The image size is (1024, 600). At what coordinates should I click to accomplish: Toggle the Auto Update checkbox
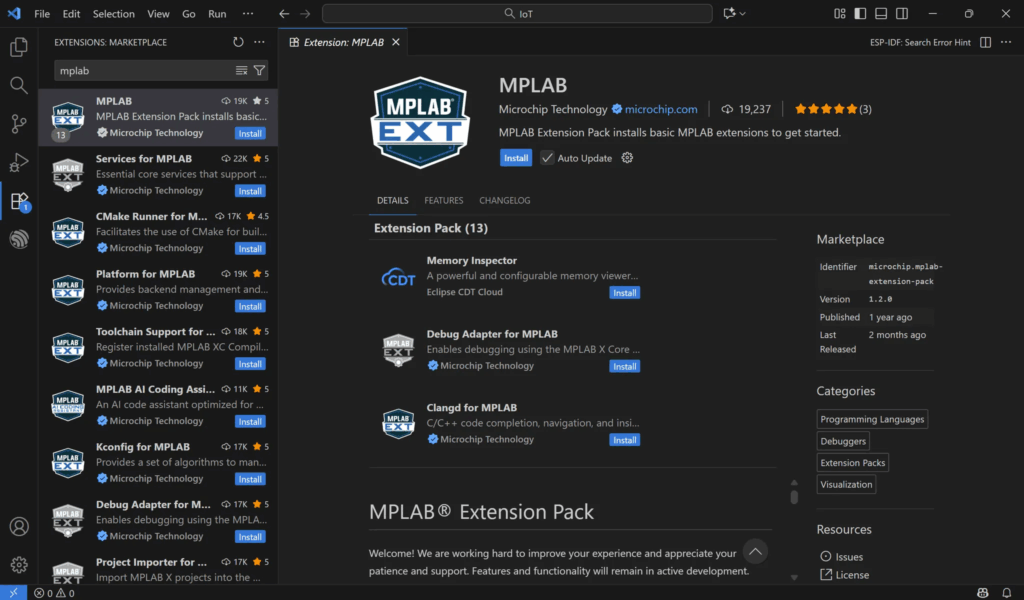pyautogui.click(x=547, y=158)
